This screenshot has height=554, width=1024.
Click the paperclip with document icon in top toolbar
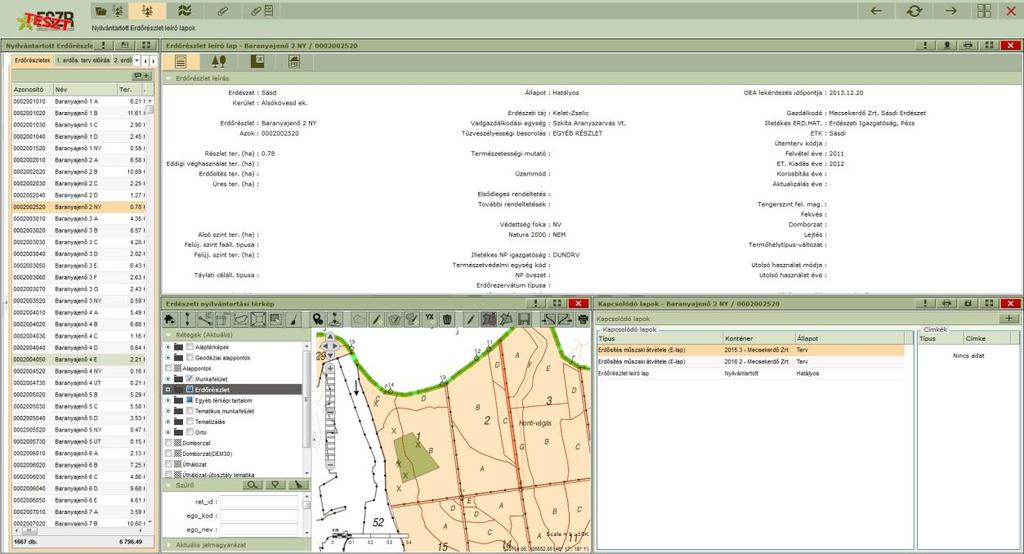(261, 11)
